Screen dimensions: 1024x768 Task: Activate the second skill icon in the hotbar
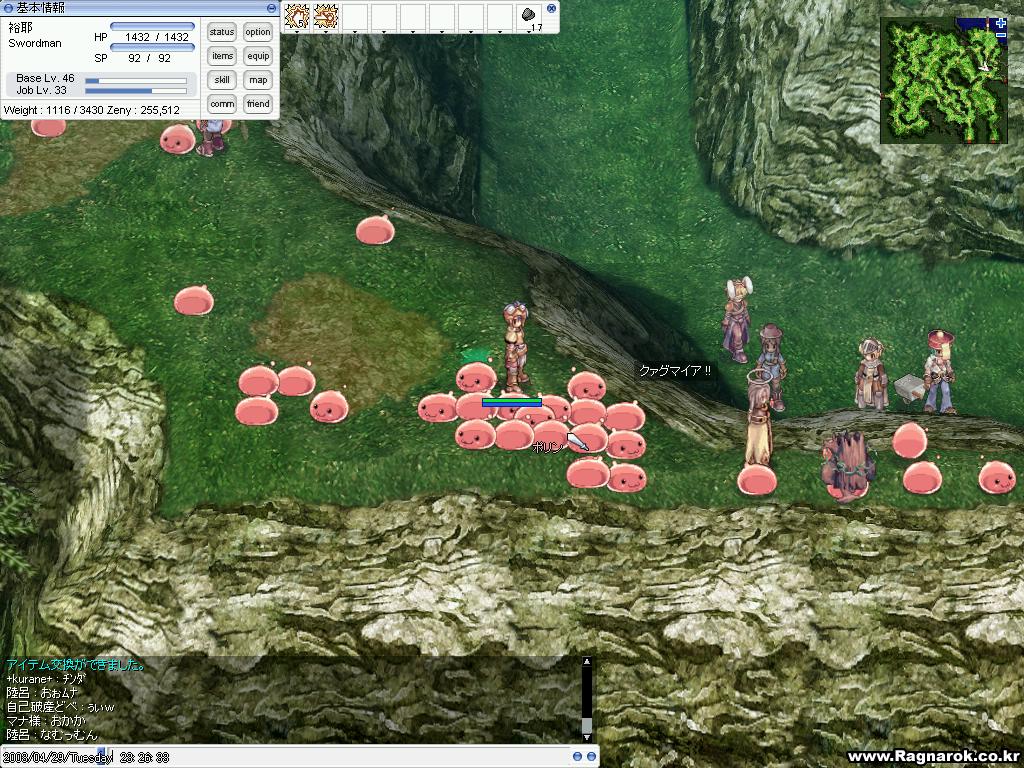(x=326, y=16)
